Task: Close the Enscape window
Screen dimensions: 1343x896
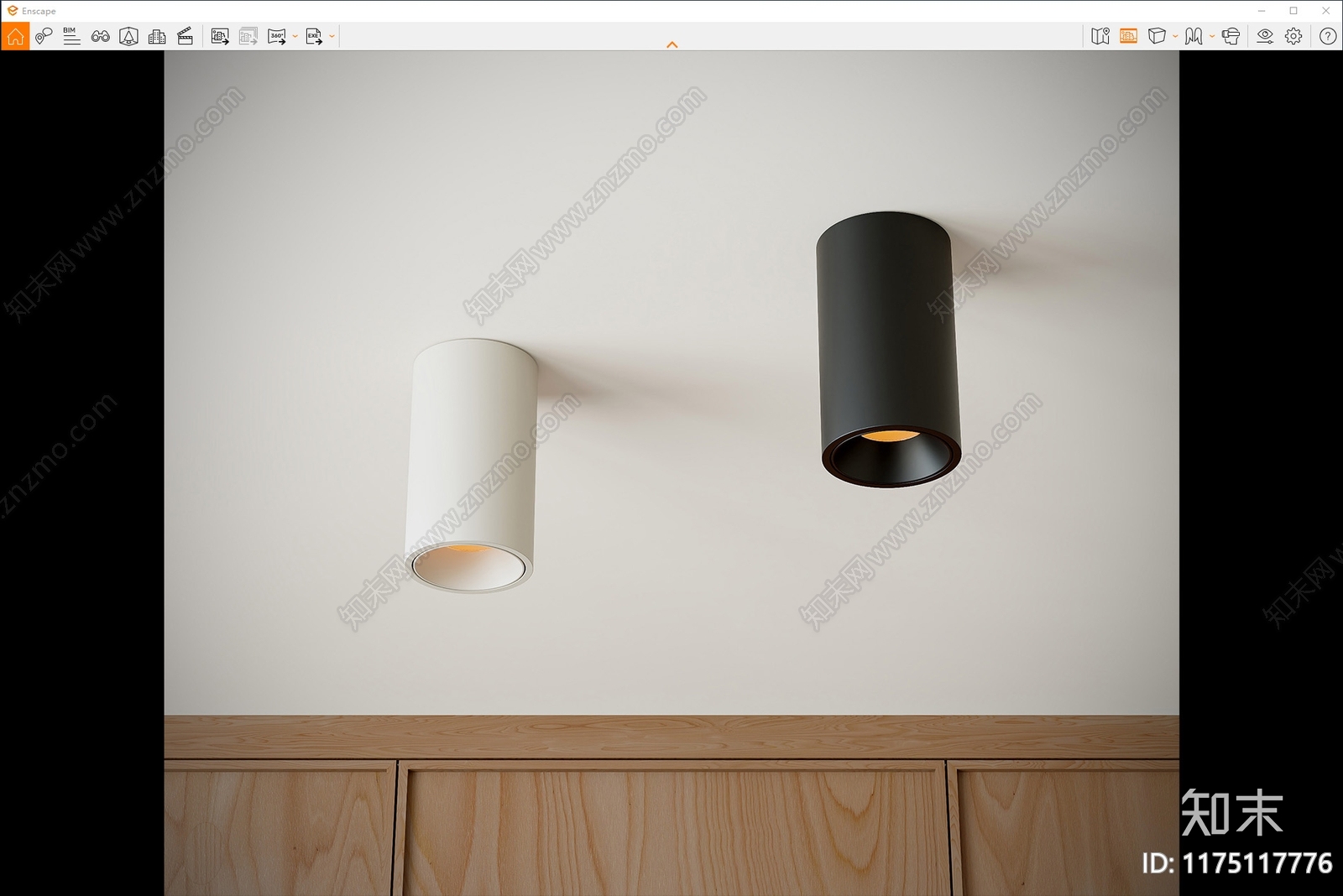Action: [x=1326, y=11]
